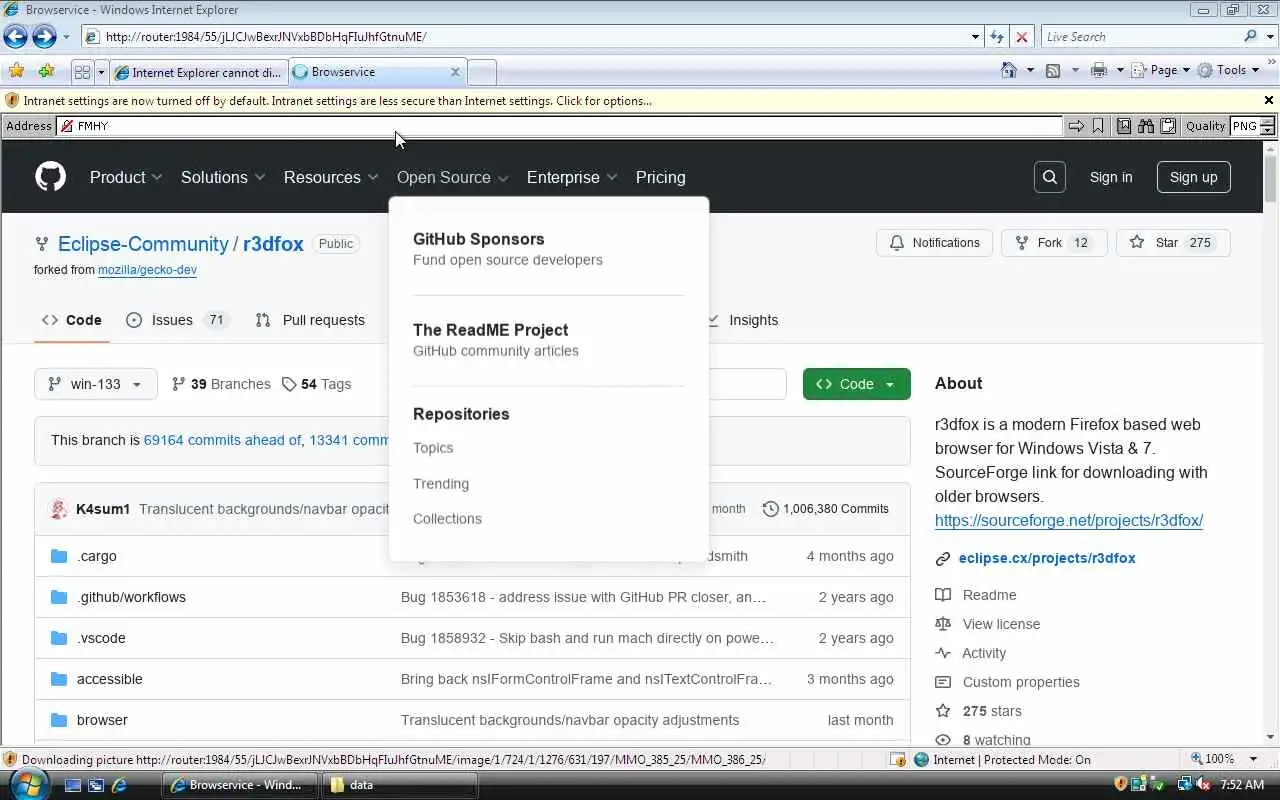Screen dimensions: 1280x800
Task: Close the Browservice tab
Action: pyautogui.click(x=455, y=72)
